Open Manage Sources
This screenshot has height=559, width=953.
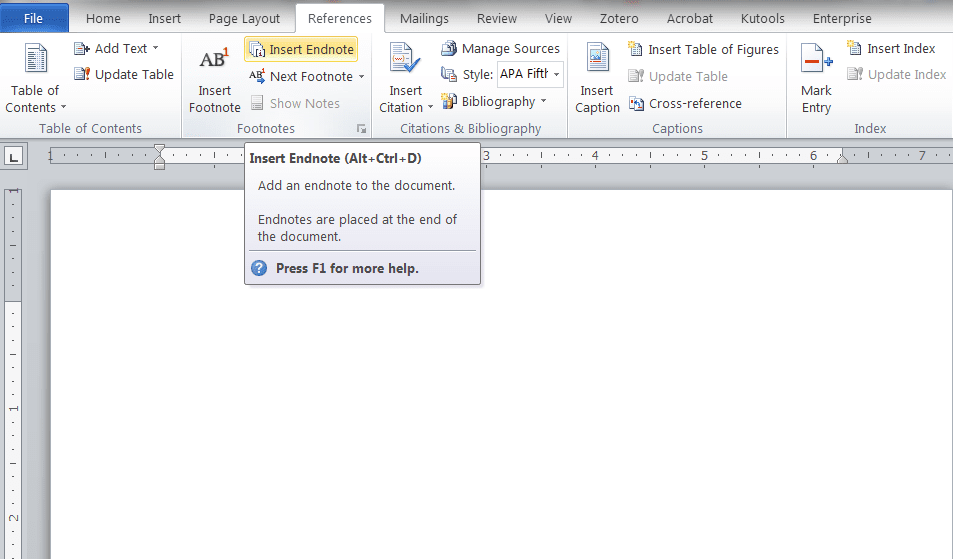click(x=500, y=49)
